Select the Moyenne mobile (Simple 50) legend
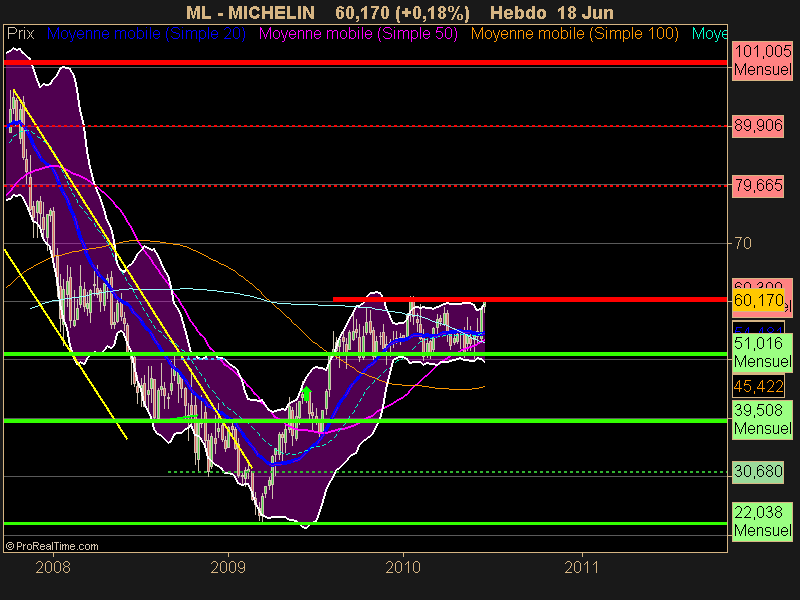This screenshot has height=600, width=800. coord(358,34)
